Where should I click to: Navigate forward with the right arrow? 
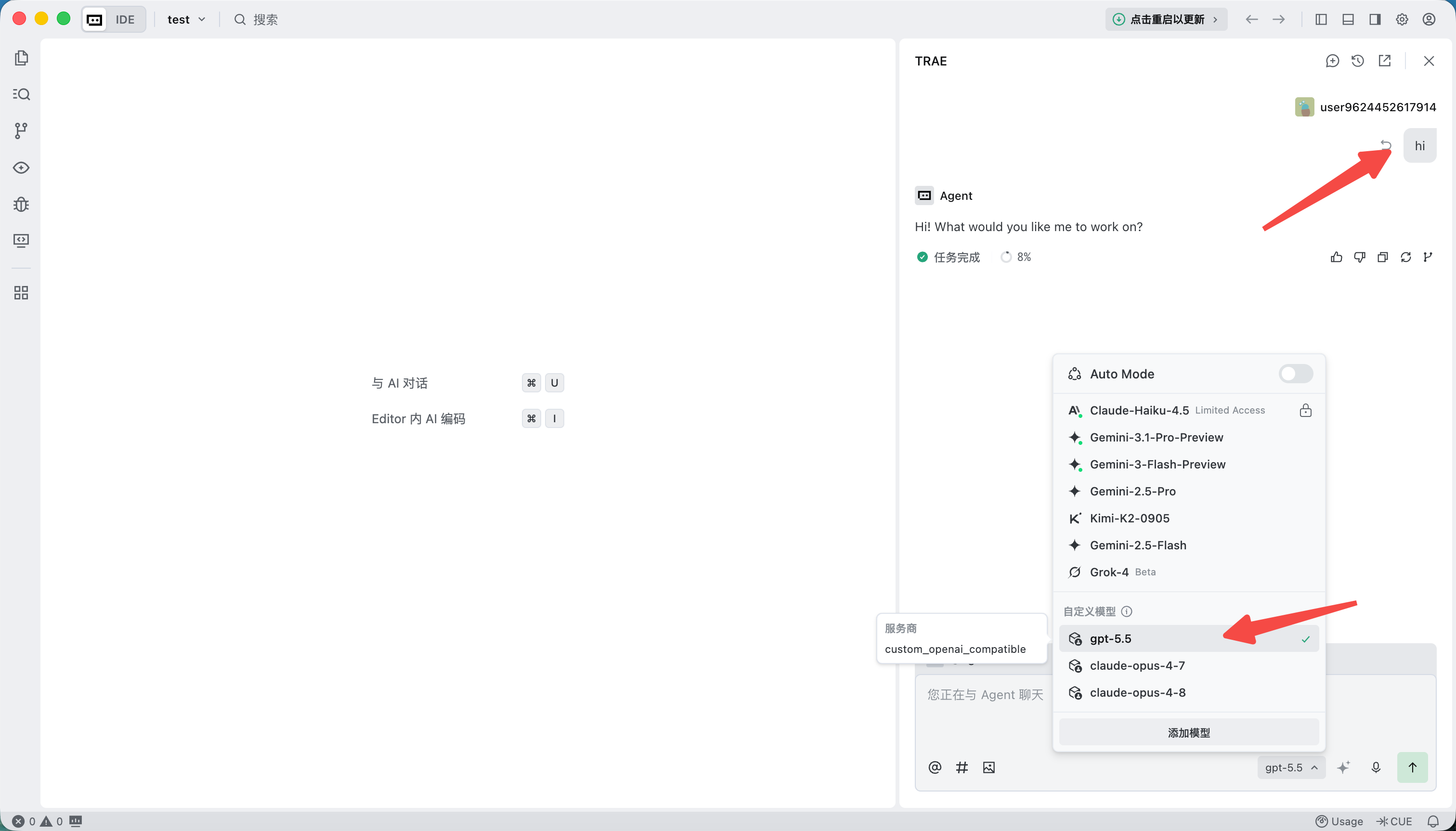[x=1278, y=19]
